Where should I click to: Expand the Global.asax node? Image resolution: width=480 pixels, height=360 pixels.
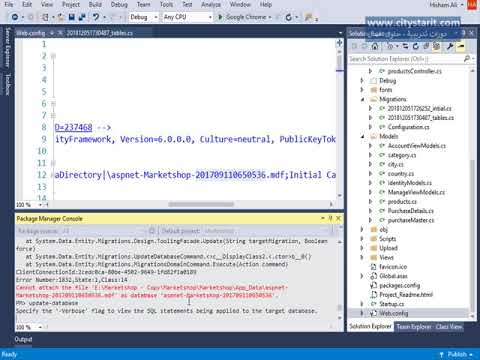[x=362, y=276]
